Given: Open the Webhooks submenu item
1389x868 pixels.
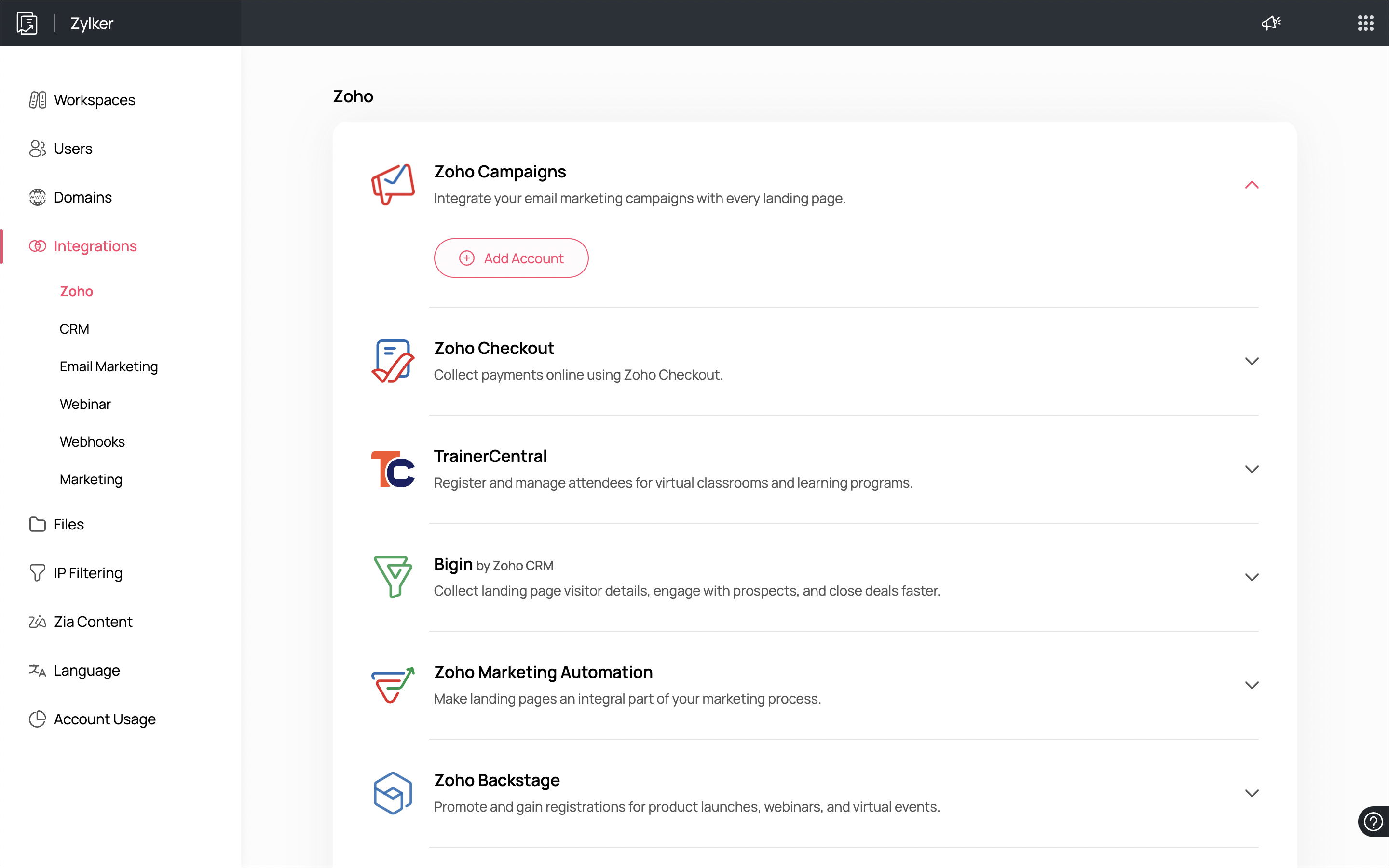Looking at the screenshot, I should [93, 441].
